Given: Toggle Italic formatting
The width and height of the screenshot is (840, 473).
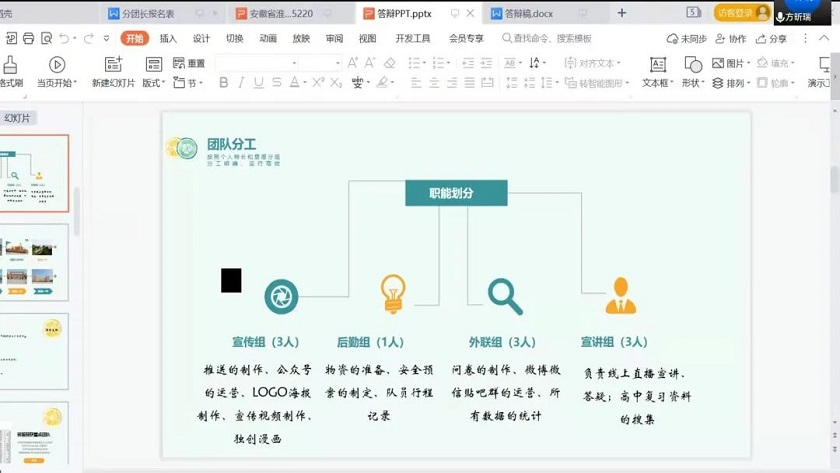Looking at the screenshot, I should click(x=242, y=82).
